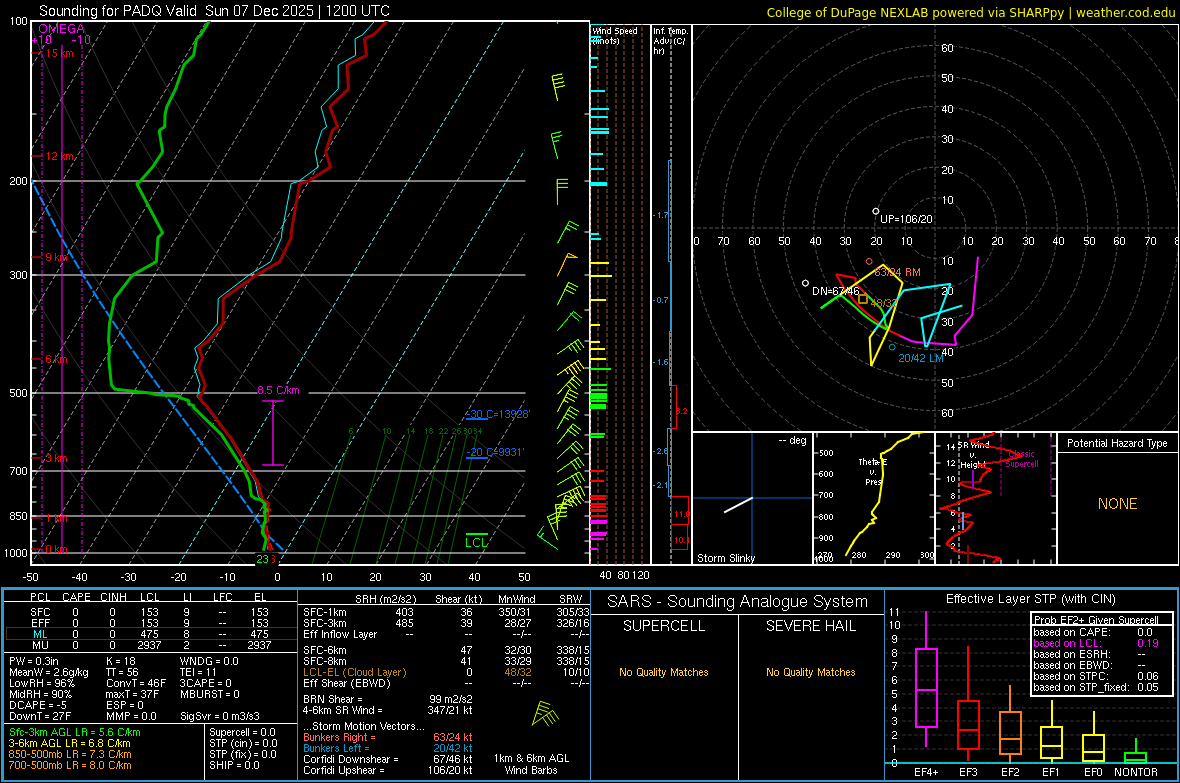Screen dimensions: 1180x783
Task: Click the SEVERE HAIL analog column header
Action: [810, 626]
